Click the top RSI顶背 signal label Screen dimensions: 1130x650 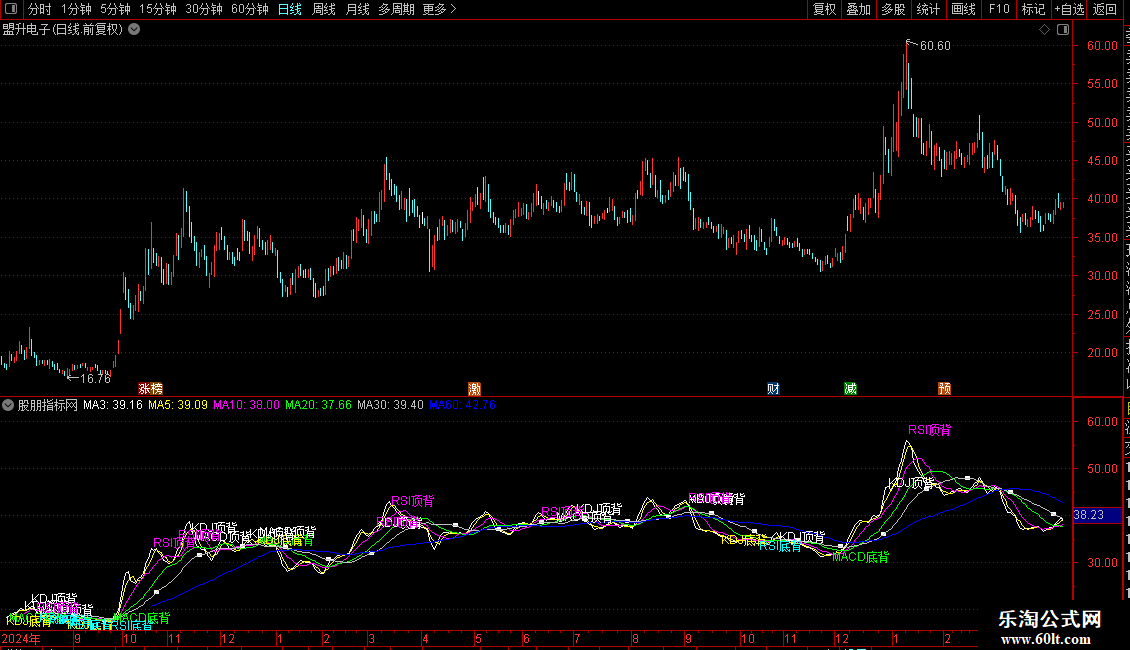point(929,430)
